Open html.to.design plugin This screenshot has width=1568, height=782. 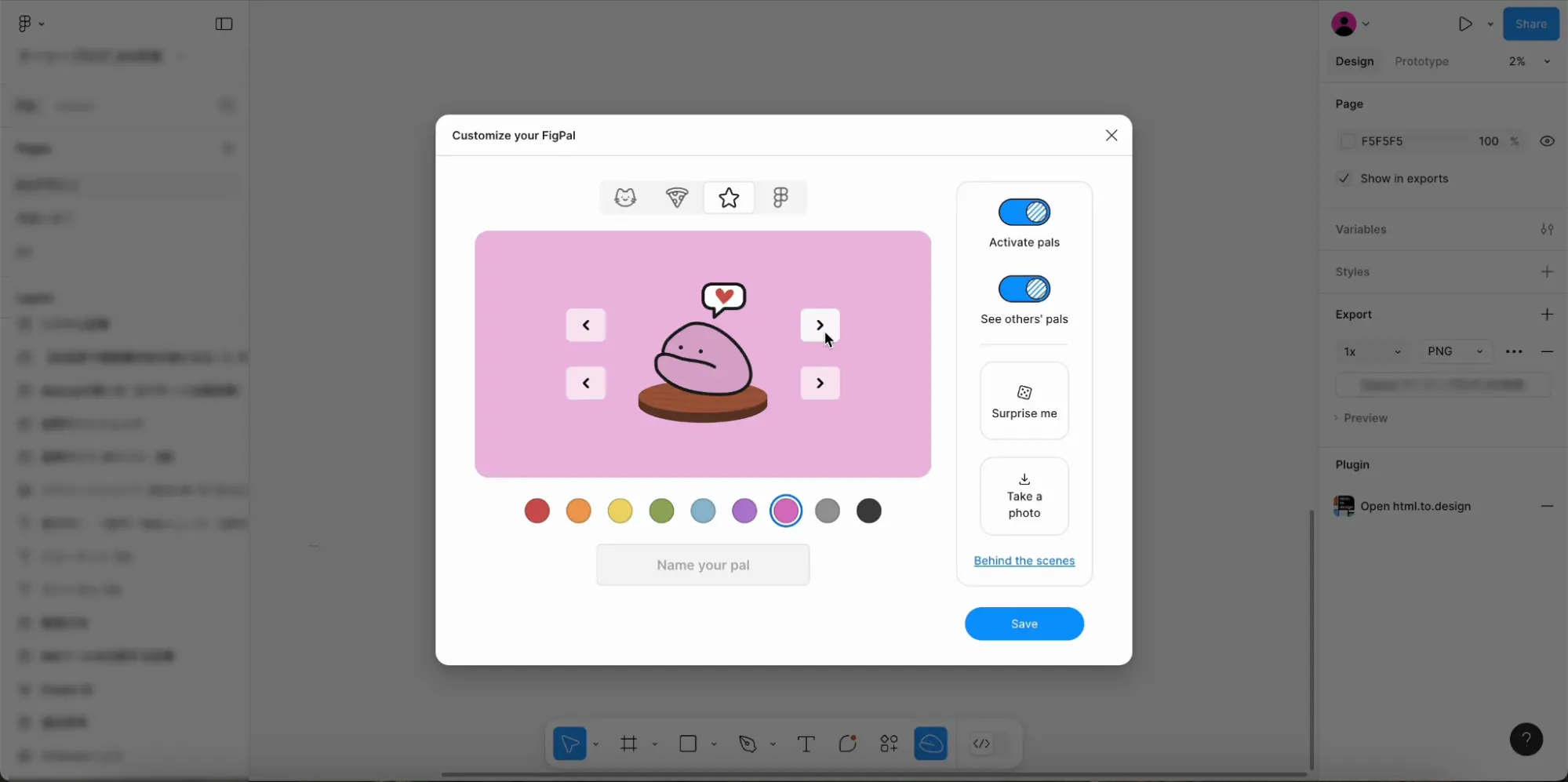(x=1415, y=506)
